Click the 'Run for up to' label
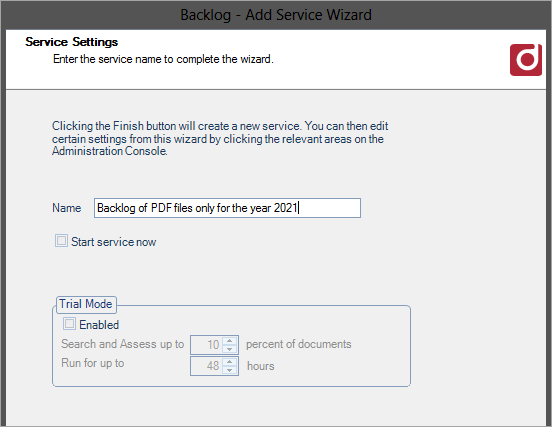Image resolution: width=552 pixels, height=427 pixels. 93,363
